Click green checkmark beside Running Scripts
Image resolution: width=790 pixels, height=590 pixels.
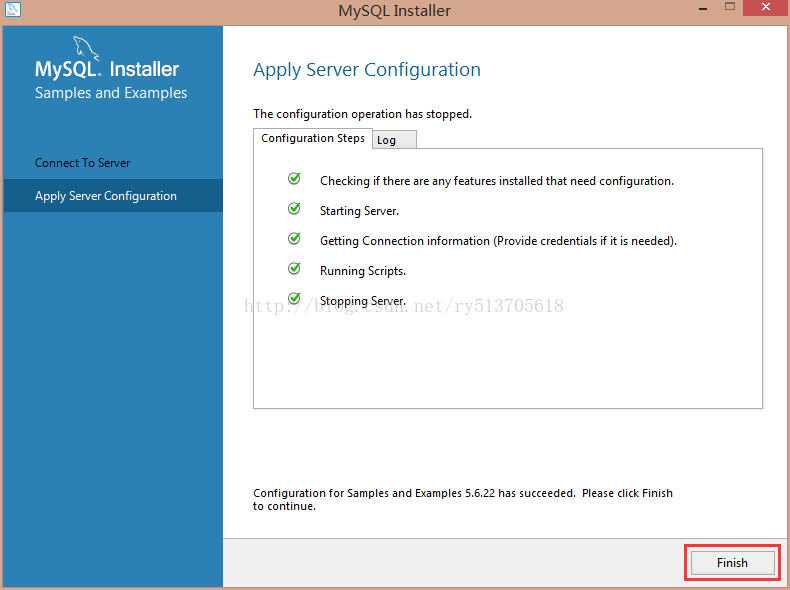(x=294, y=269)
